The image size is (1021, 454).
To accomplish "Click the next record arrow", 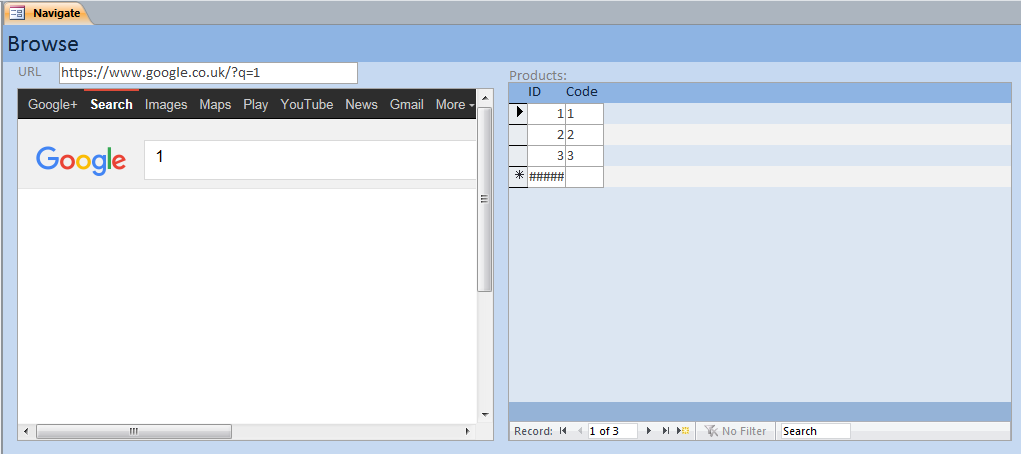I will 649,431.
